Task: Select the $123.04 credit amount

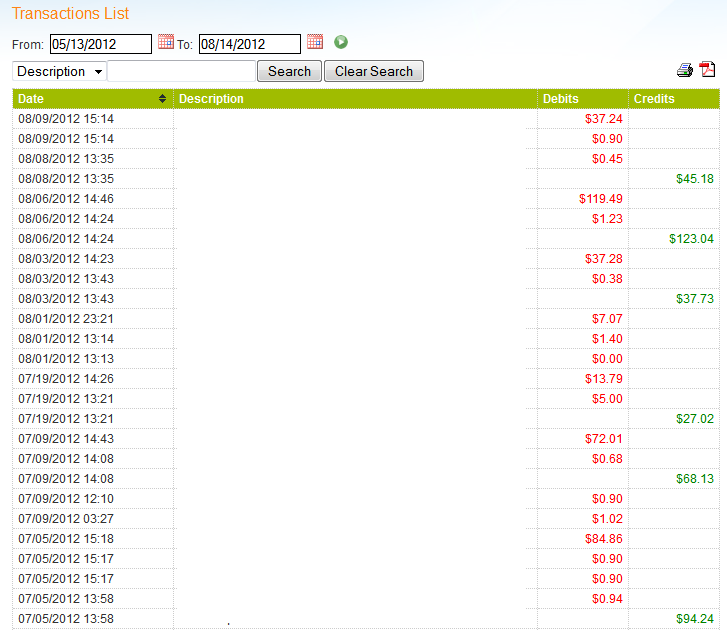Action: 691,239
